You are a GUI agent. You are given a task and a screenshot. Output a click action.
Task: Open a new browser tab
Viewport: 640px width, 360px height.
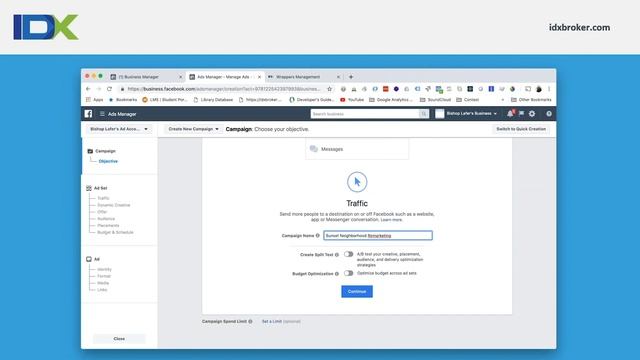(x=351, y=77)
